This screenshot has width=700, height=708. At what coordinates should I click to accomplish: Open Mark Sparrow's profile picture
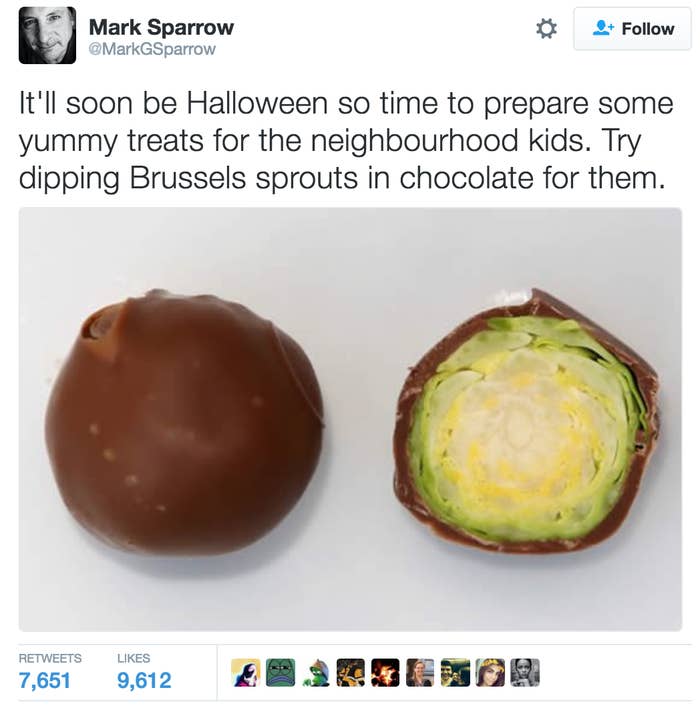(x=47, y=35)
